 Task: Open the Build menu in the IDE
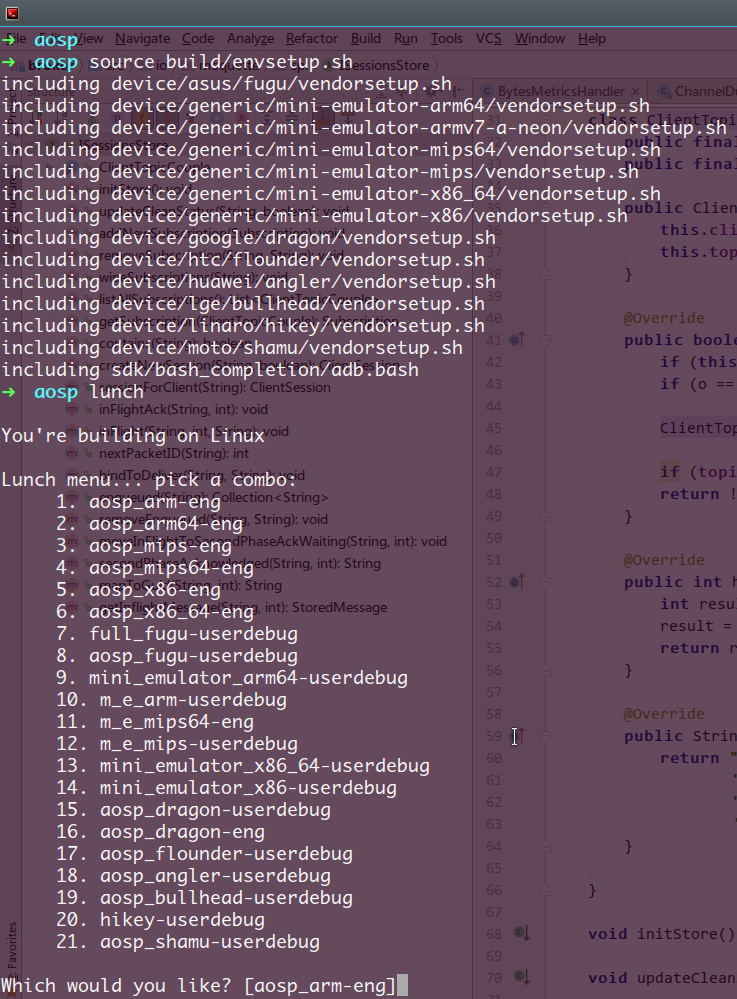click(x=366, y=39)
